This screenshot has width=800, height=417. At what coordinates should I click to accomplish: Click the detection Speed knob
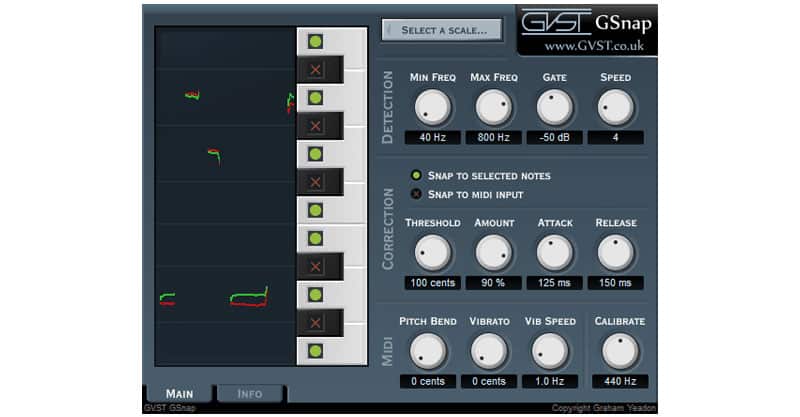[615, 108]
